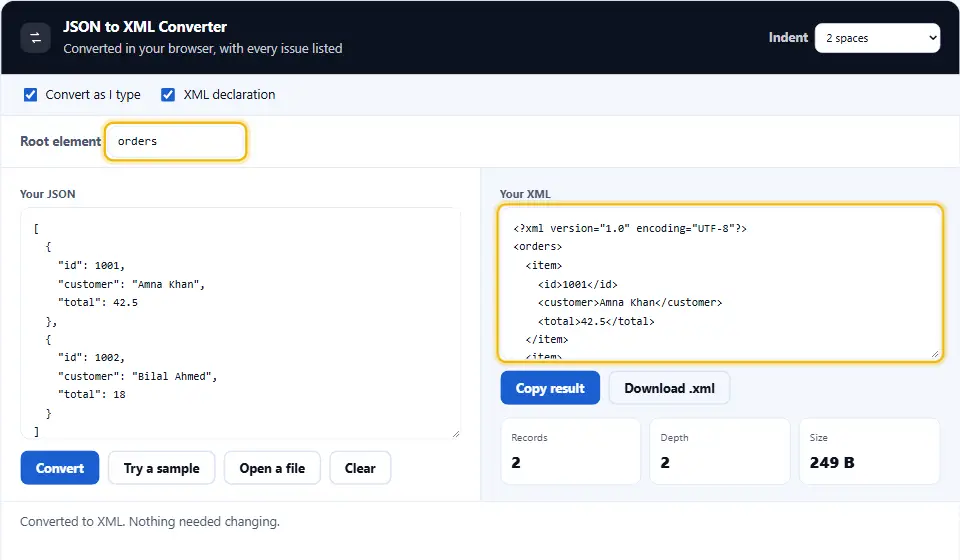Click the status message Converted to XML
The height and width of the screenshot is (560, 960).
pyautogui.click(x=149, y=521)
